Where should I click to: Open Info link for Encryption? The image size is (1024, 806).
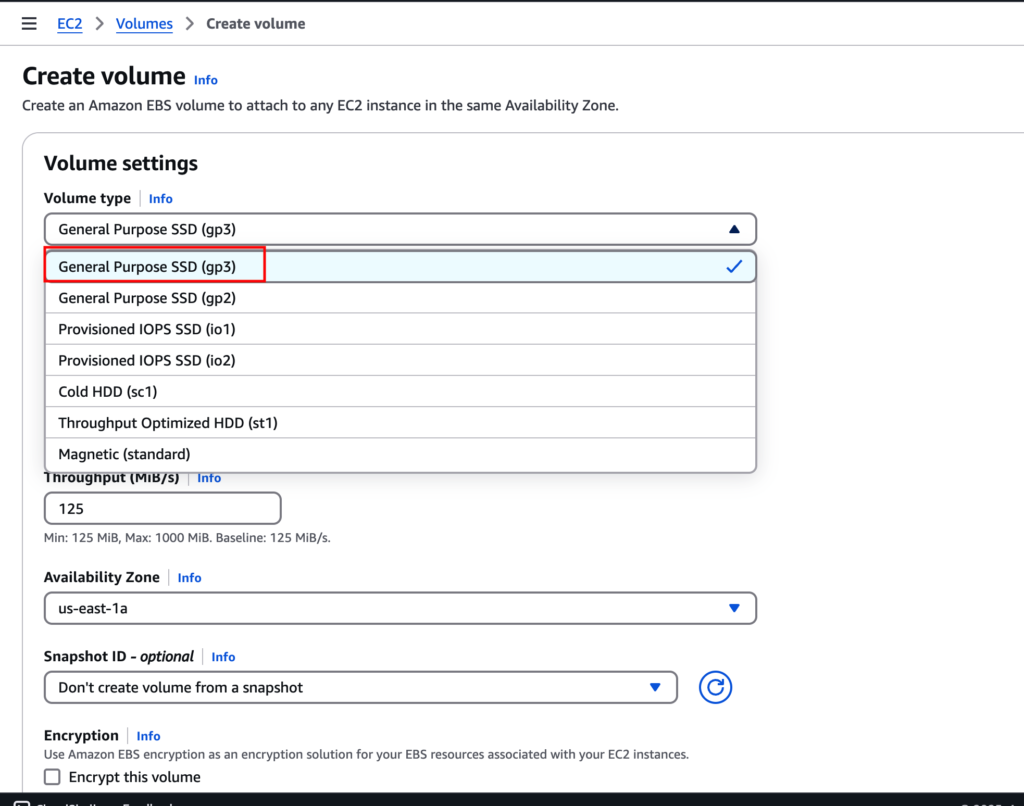tap(148, 735)
